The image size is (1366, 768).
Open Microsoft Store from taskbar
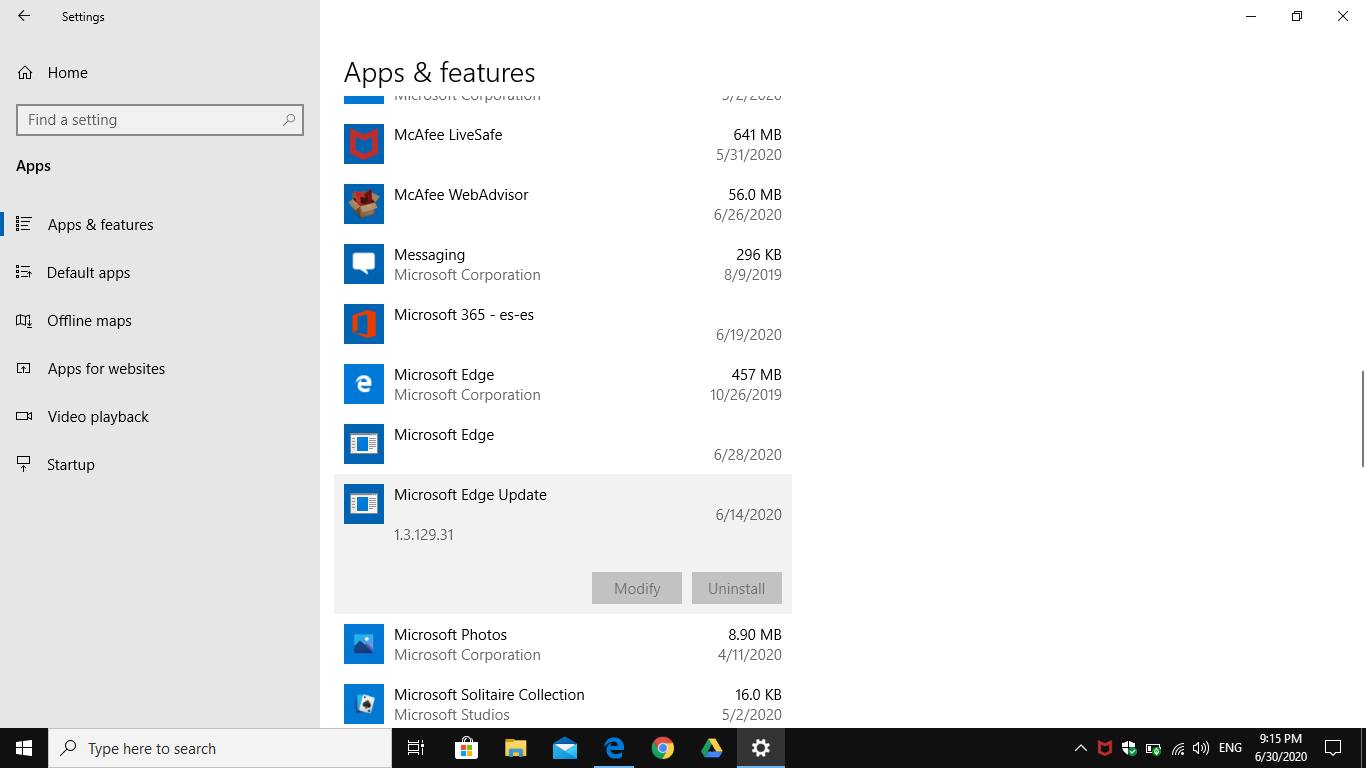pos(466,748)
